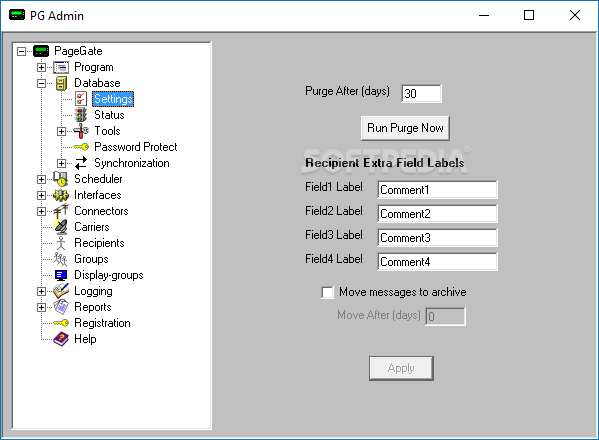Enable Move messages to archive checkbox
The height and width of the screenshot is (440, 599).
(327, 293)
